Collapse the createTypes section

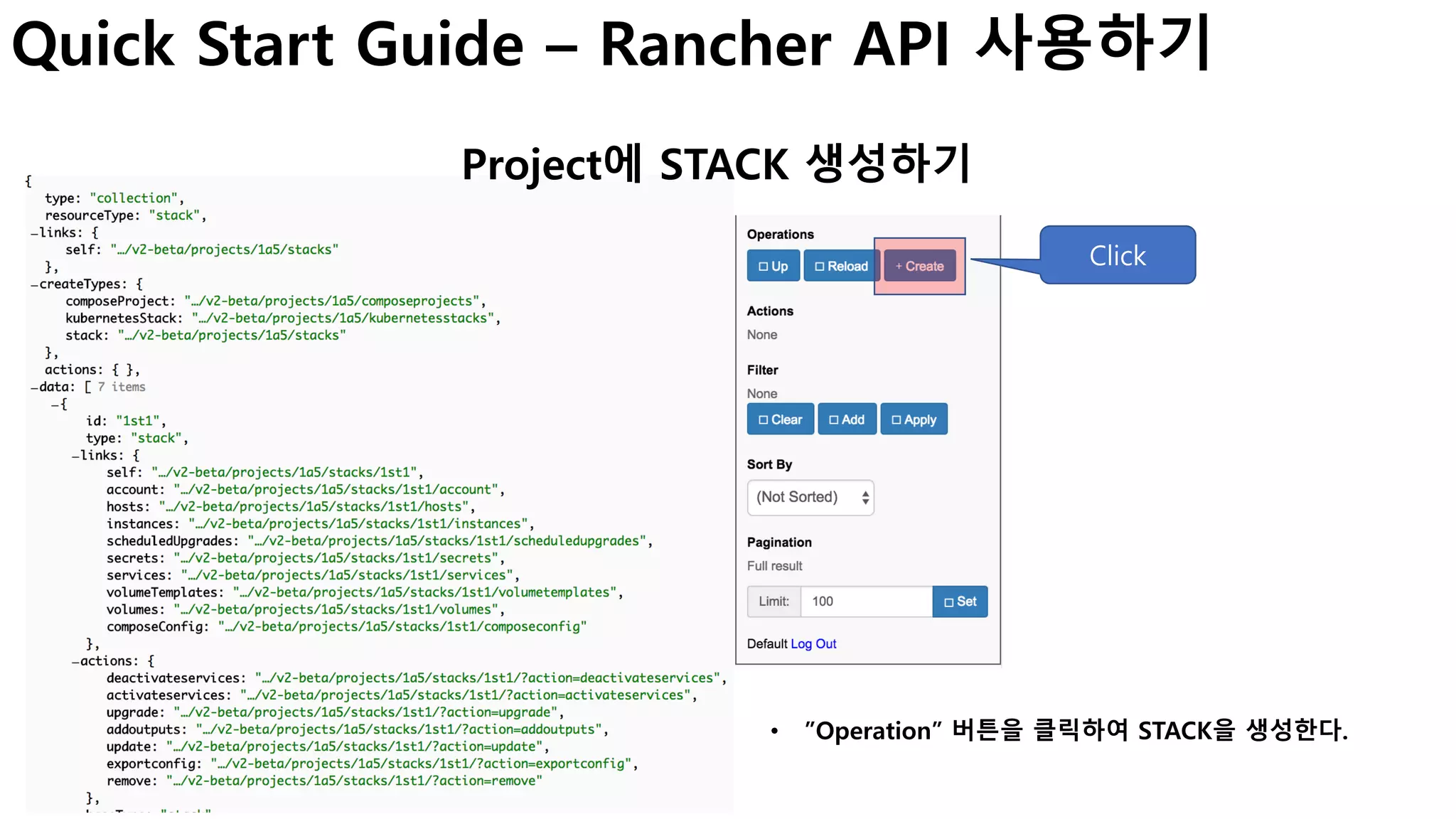click(x=34, y=284)
